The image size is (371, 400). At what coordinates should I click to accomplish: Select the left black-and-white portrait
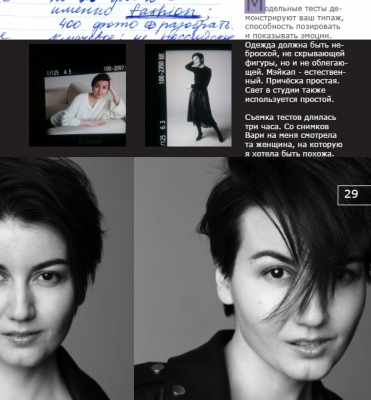point(67,279)
